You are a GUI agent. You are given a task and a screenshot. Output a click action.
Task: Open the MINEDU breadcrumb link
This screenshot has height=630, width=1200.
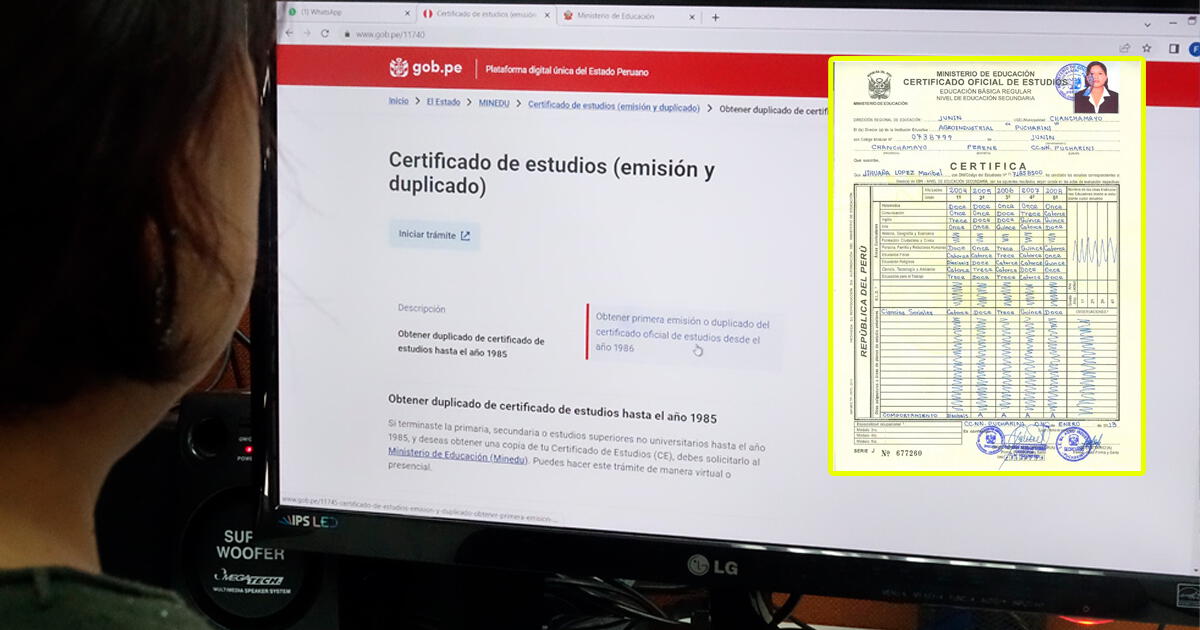494,103
